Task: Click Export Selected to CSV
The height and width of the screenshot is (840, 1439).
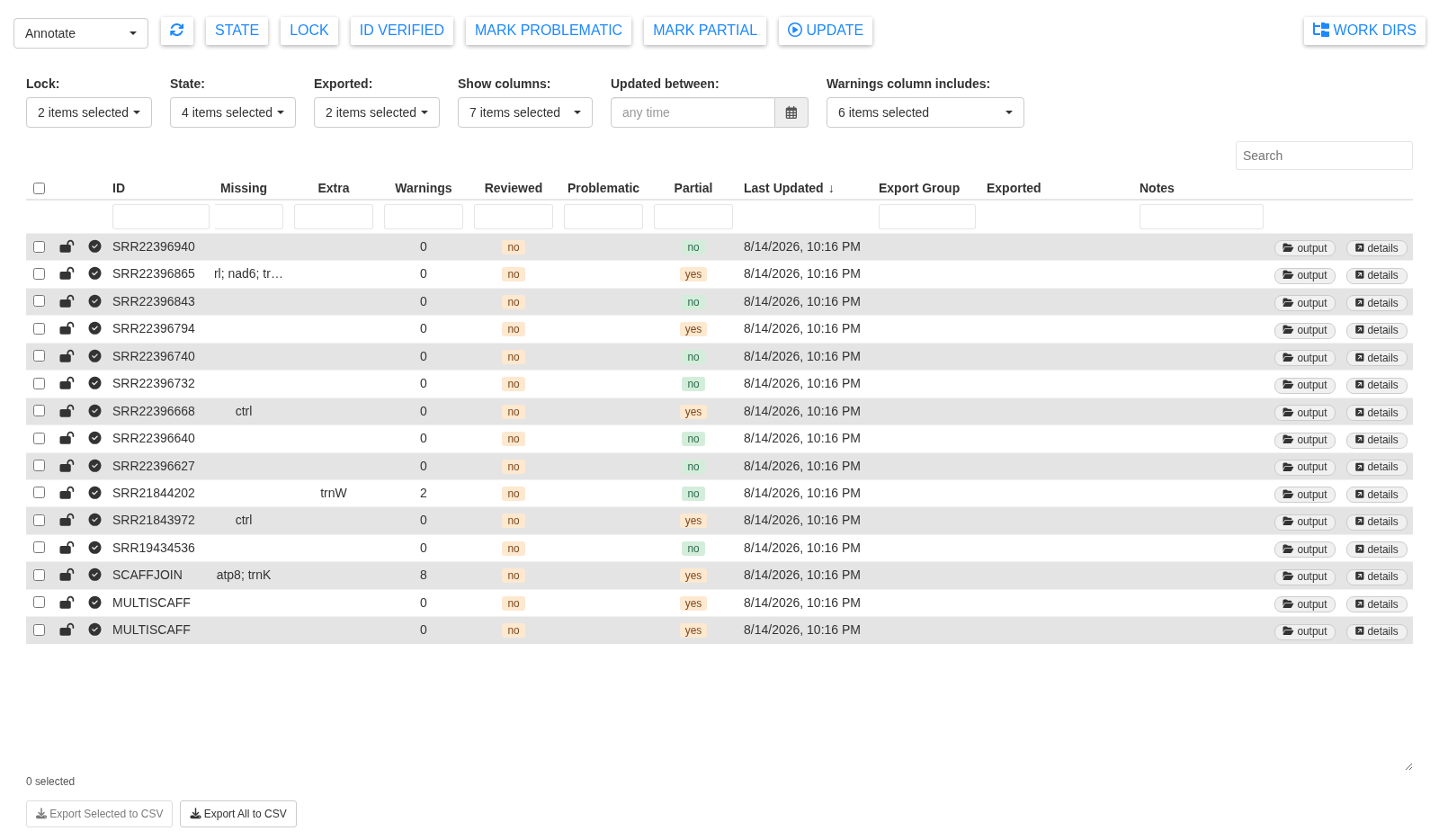Action: [99, 814]
